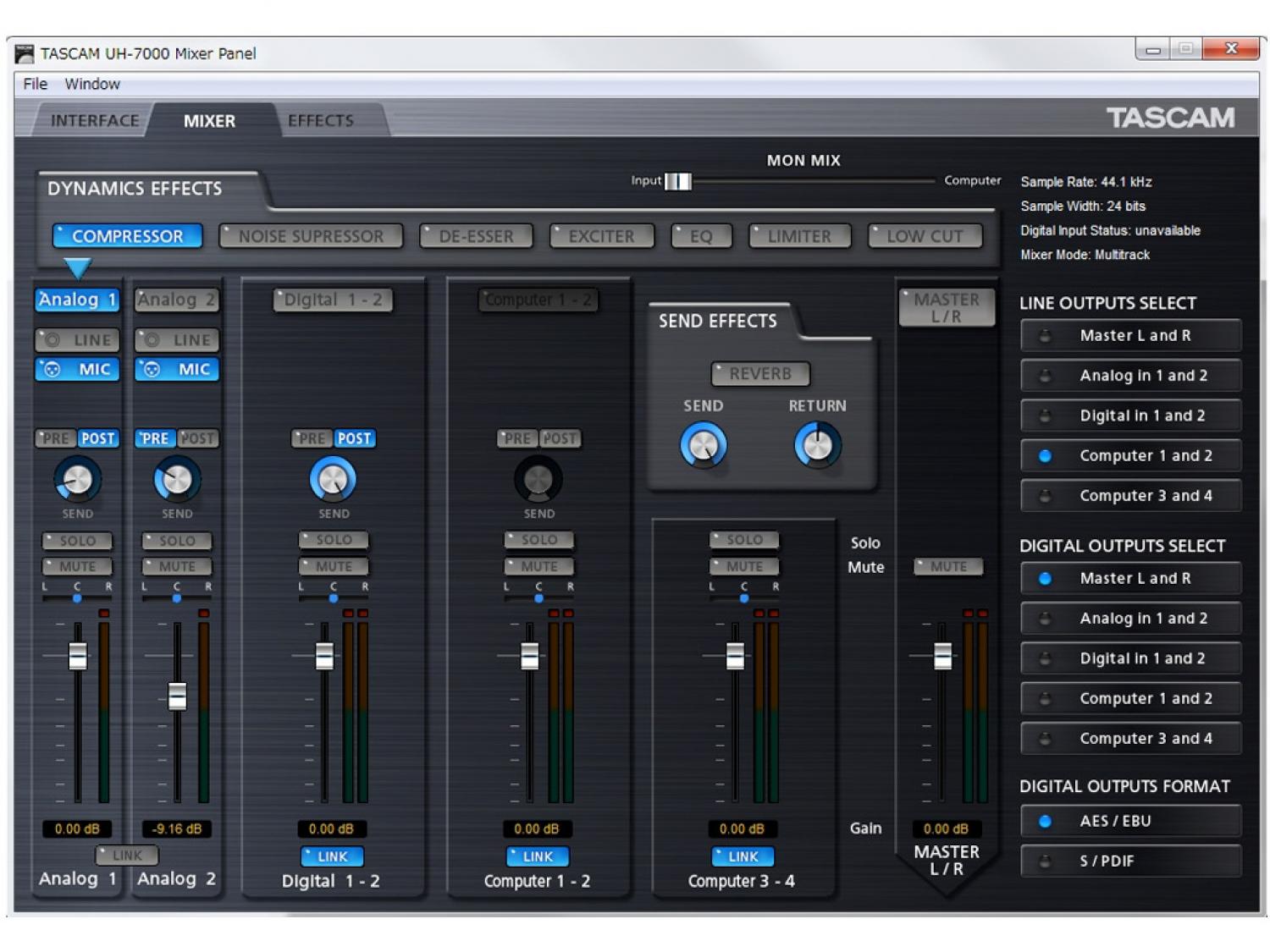Viewport: 1270px width, 952px height.
Task: Click the Analog 2 send knob
Action: point(177,480)
